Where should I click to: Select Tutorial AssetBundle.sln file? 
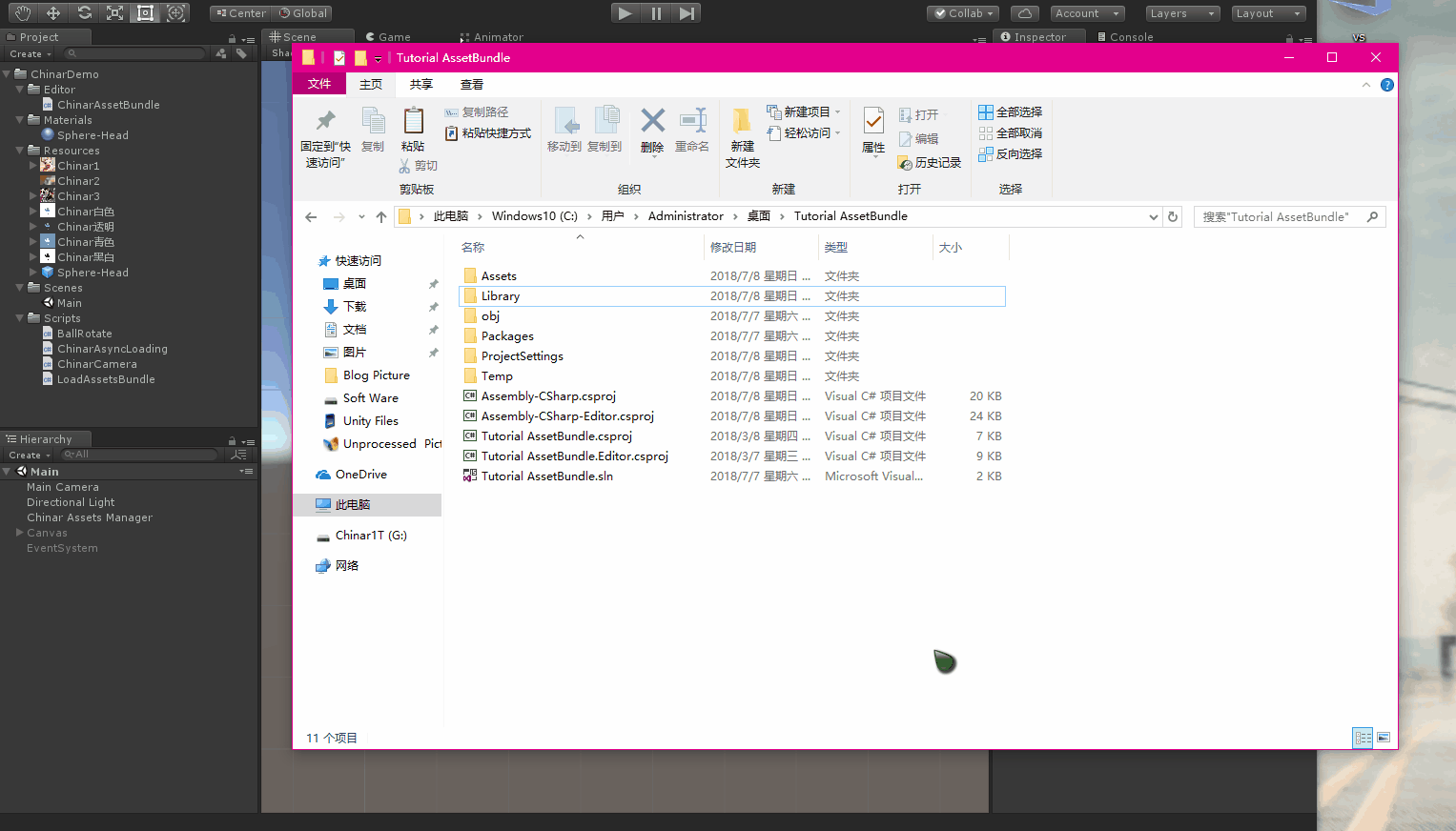point(732,476)
